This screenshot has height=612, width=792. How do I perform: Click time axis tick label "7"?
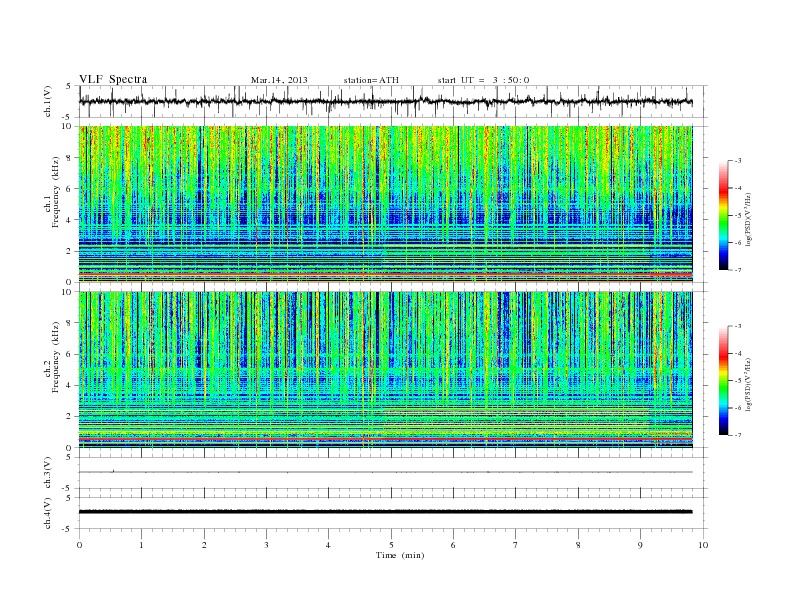516,545
